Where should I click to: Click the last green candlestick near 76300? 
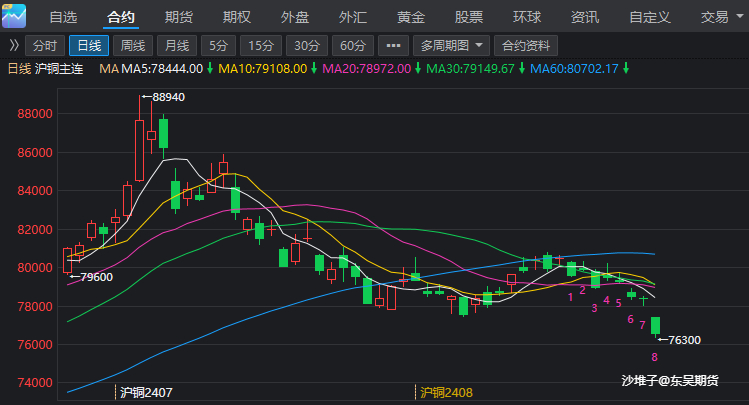pyautogui.click(x=655, y=326)
